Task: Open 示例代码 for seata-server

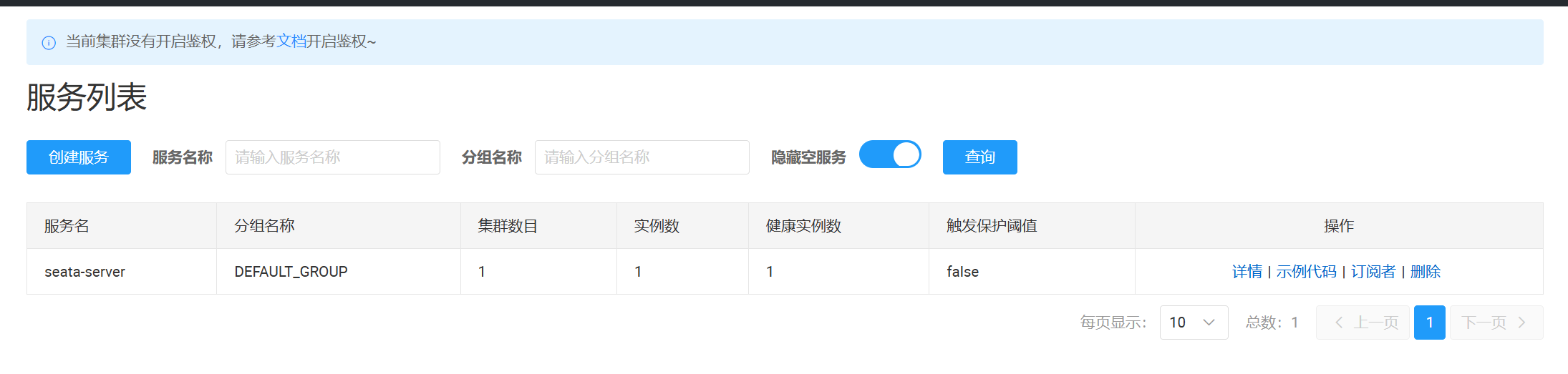Action: pyautogui.click(x=1307, y=272)
